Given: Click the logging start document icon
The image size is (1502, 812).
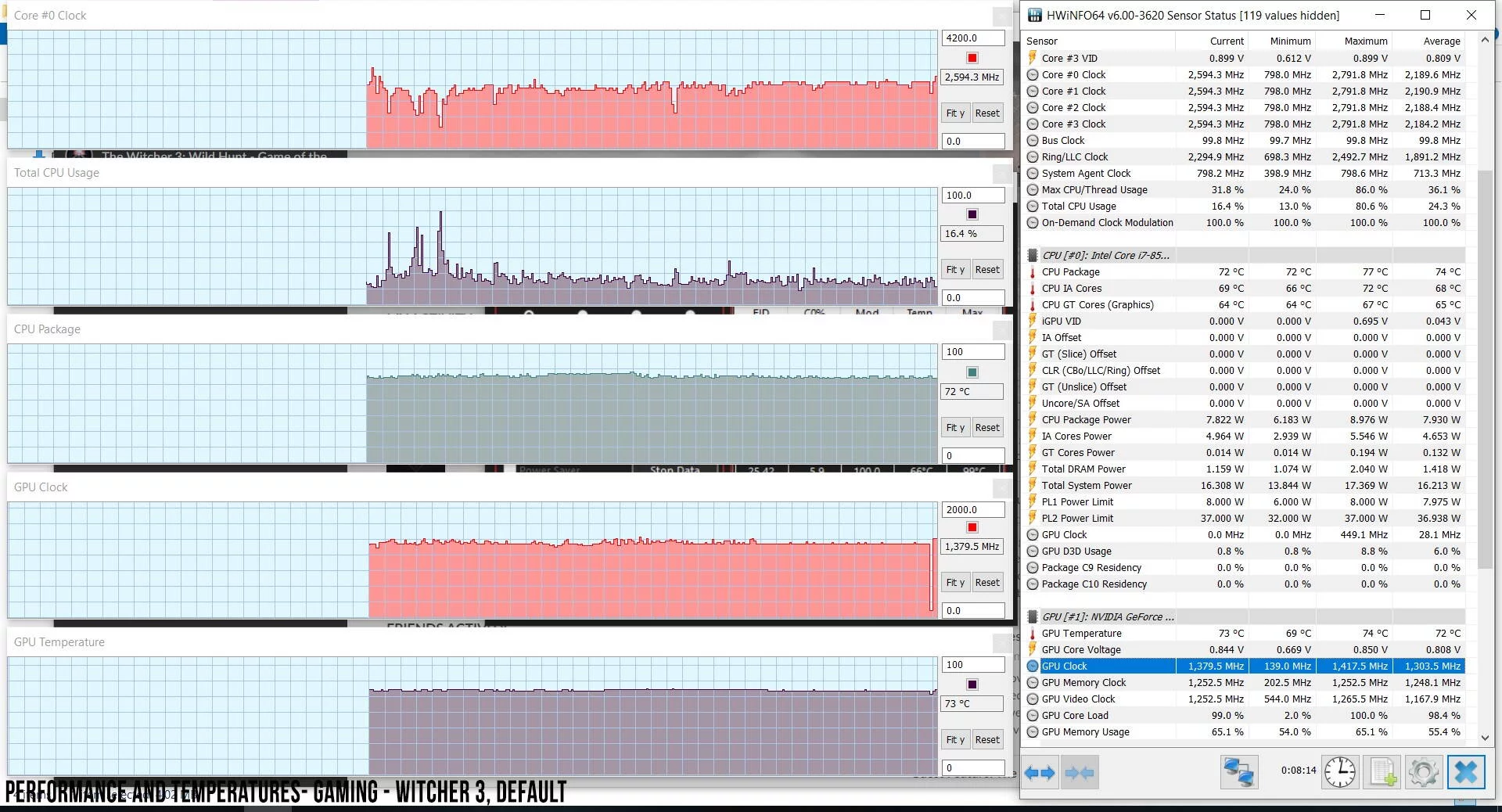Looking at the screenshot, I should [1382, 772].
